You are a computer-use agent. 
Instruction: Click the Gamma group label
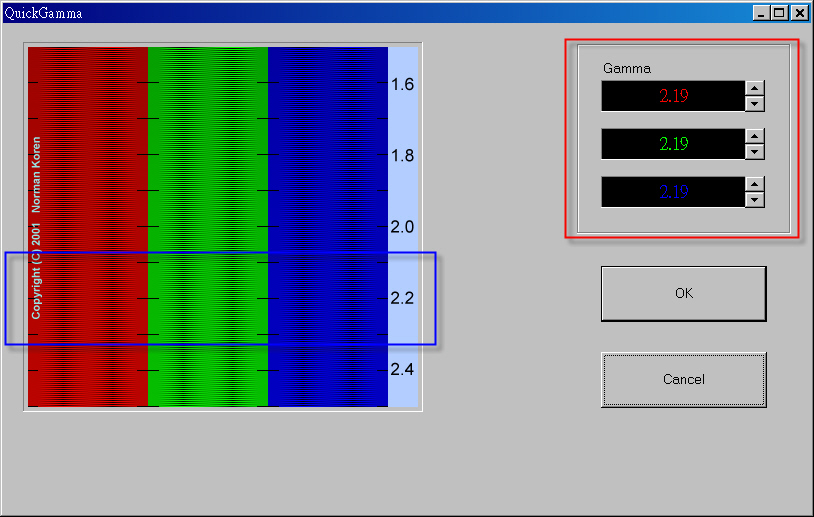click(x=627, y=69)
